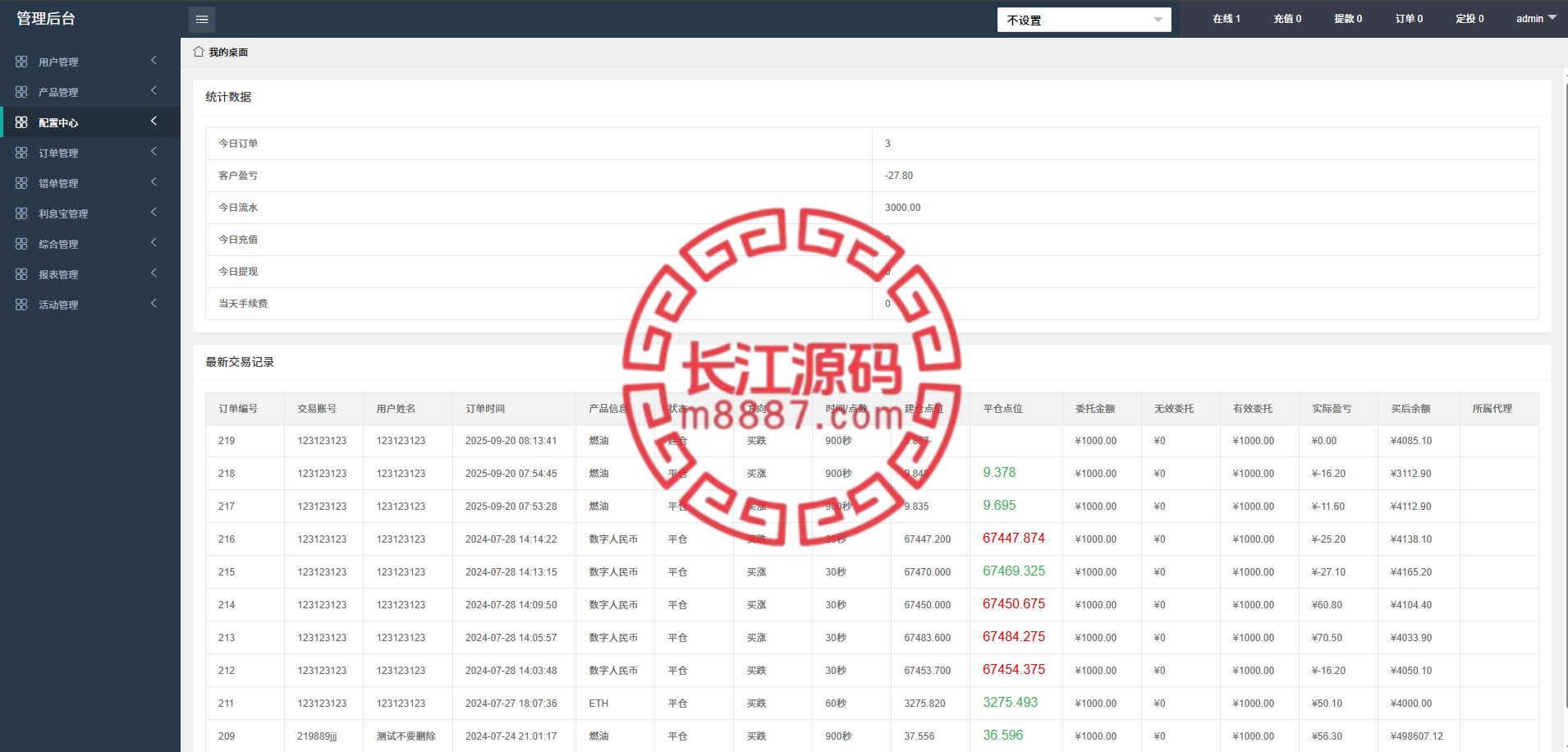Click the 最新交易记录 section heading
Screen dimensions: 1568x752
click(x=240, y=362)
